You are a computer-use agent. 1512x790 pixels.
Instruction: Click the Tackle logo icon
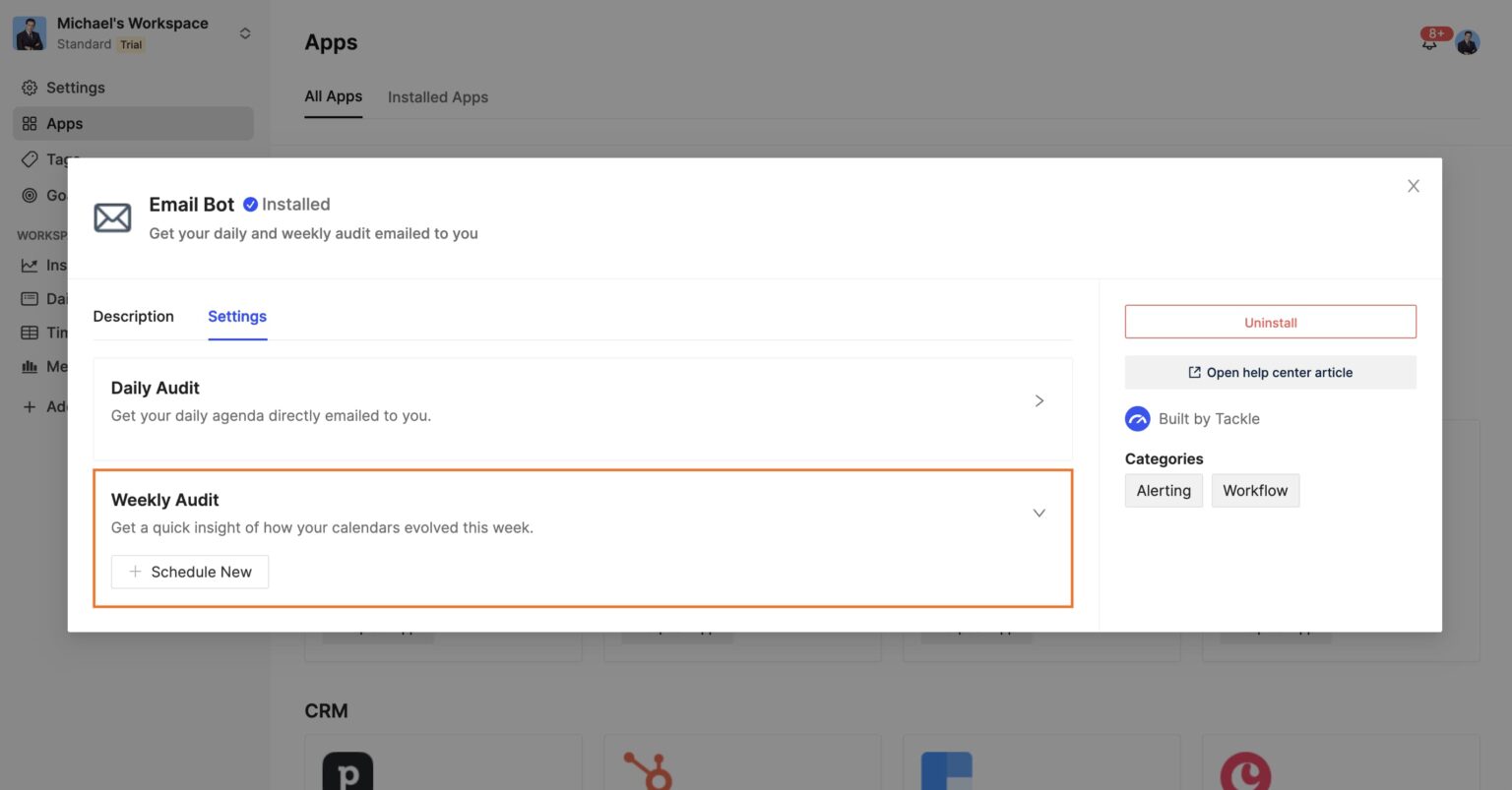click(x=1137, y=419)
